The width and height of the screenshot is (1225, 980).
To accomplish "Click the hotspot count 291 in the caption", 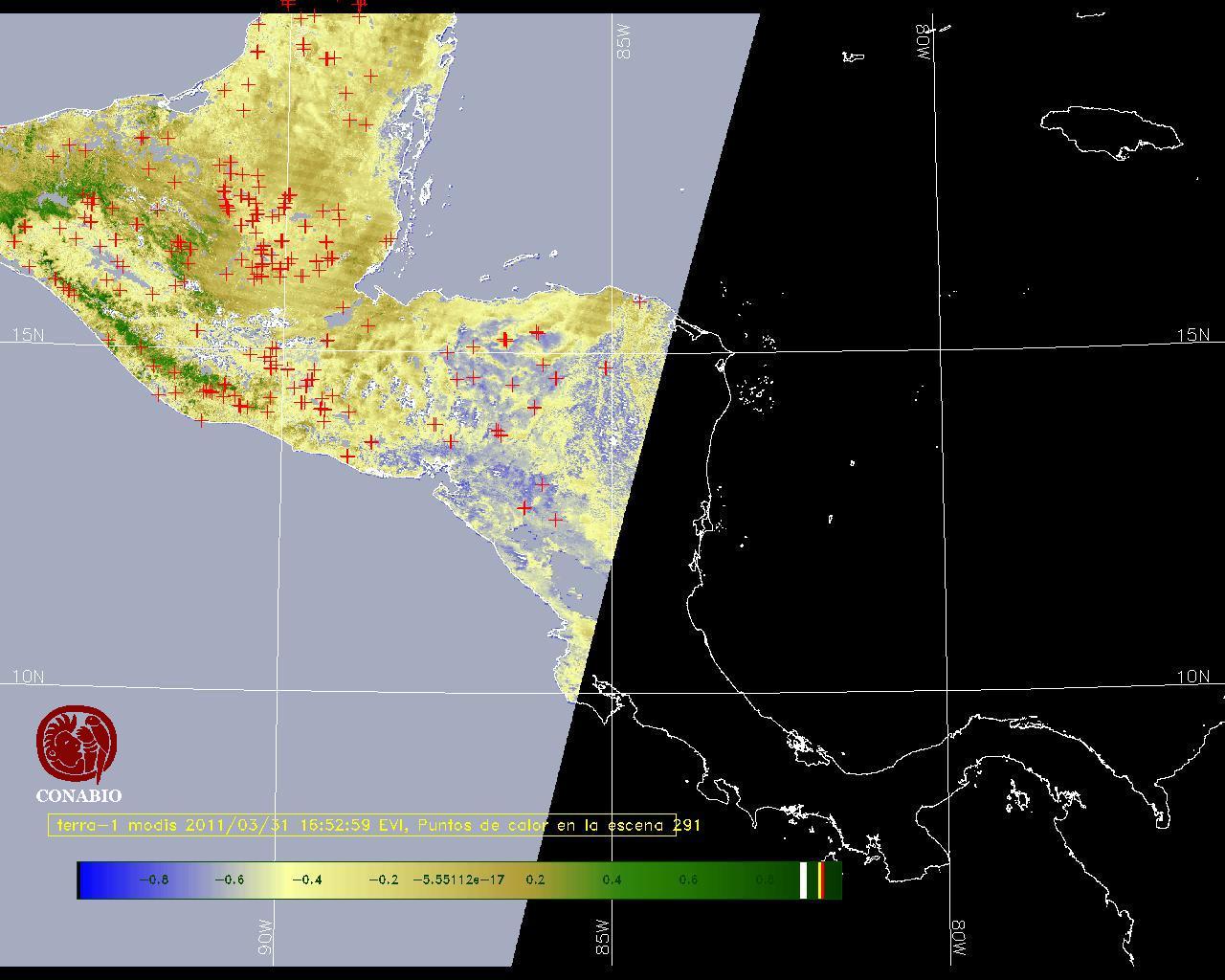I will tap(687, 825).
